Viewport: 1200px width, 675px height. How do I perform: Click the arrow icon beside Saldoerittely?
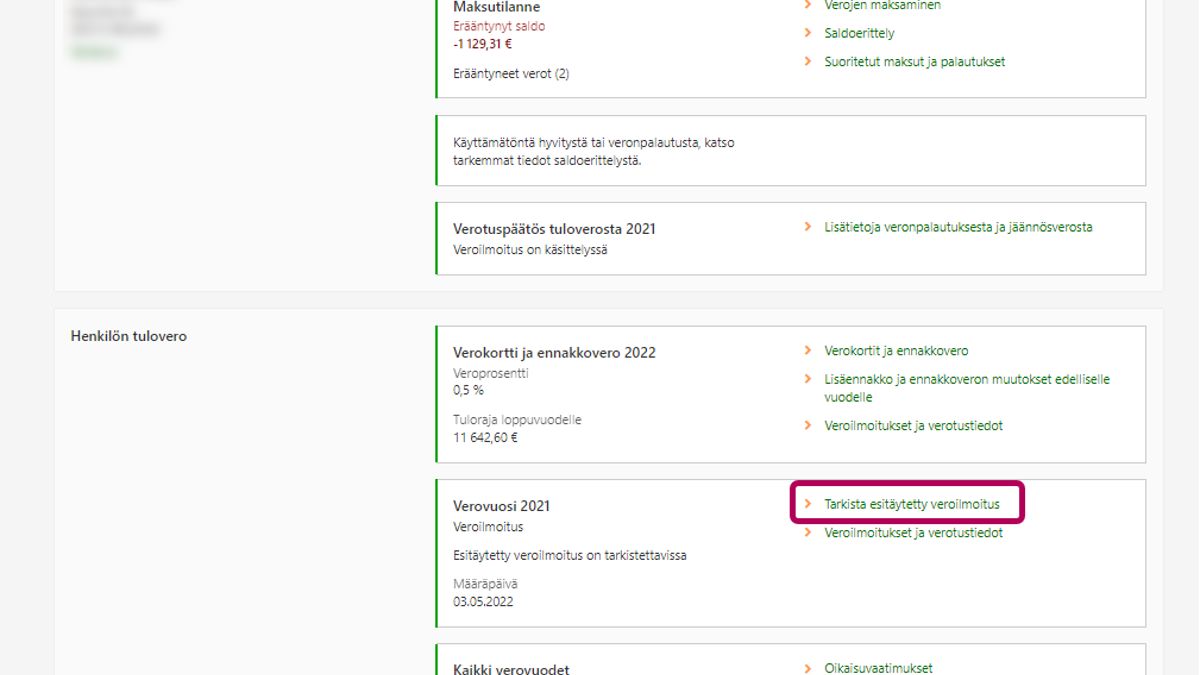coord(808,33)
